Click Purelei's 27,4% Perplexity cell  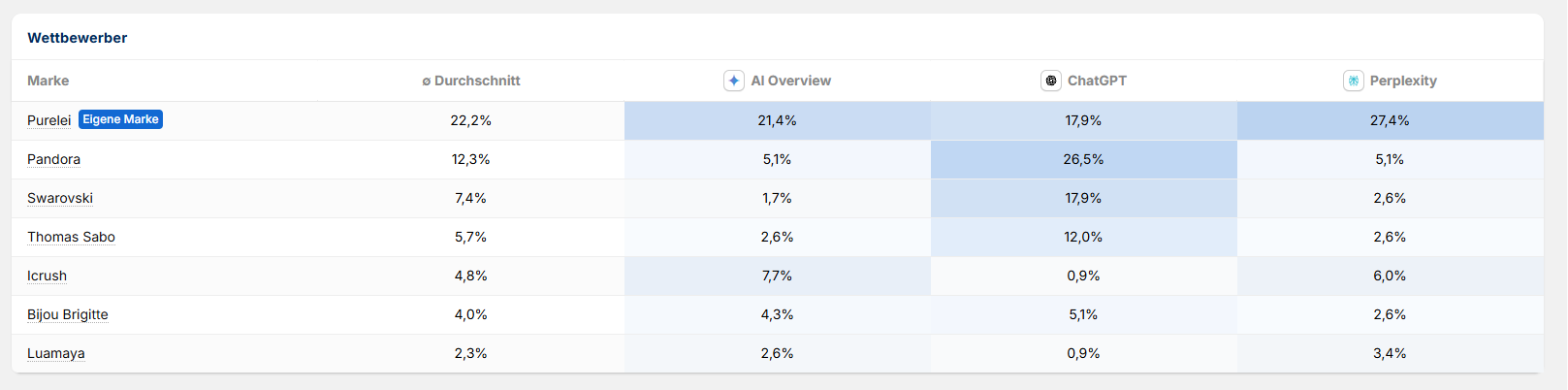pyautogui.click(x=1390, y=120)
